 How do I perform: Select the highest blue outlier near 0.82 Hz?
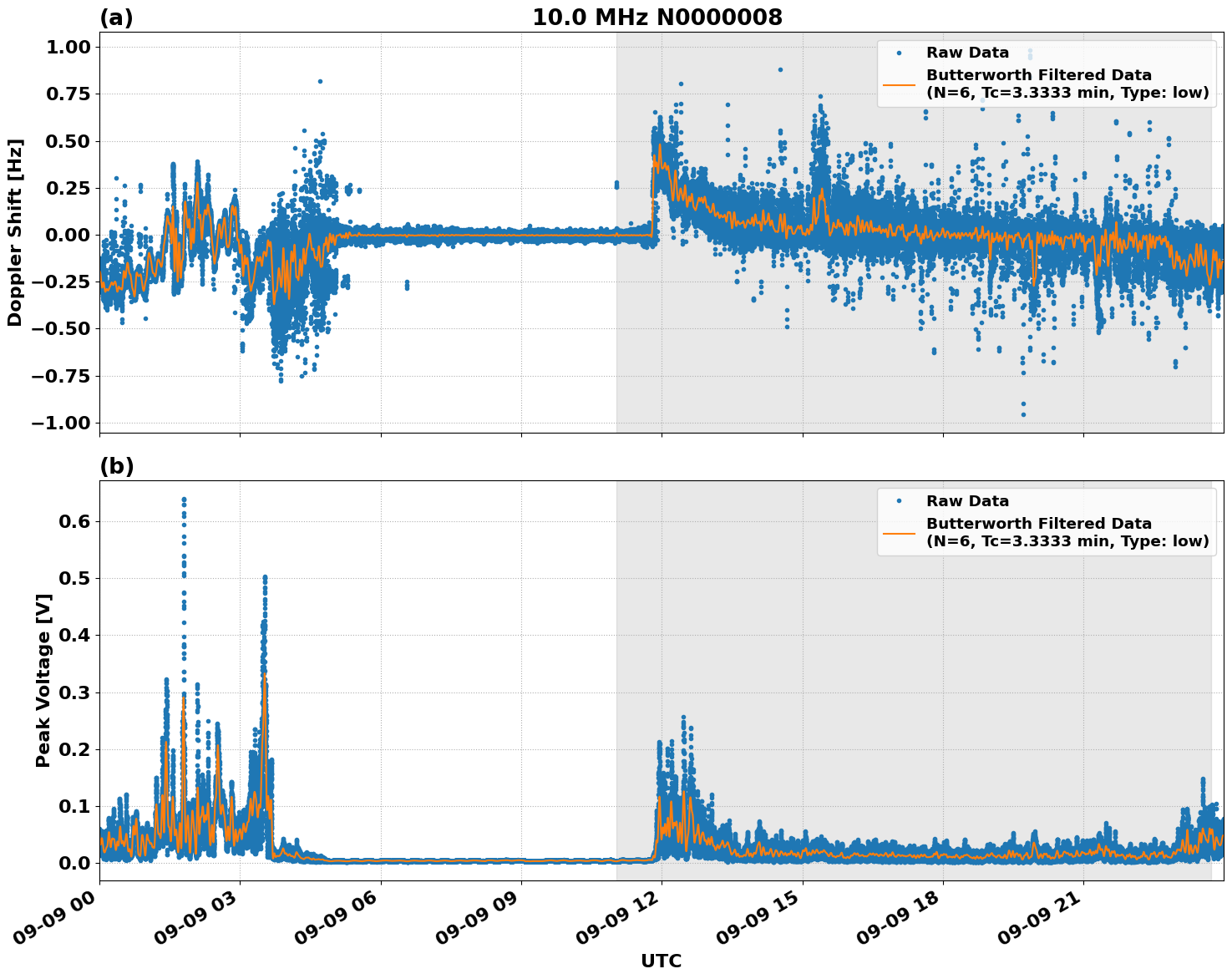tap(322, 81)
